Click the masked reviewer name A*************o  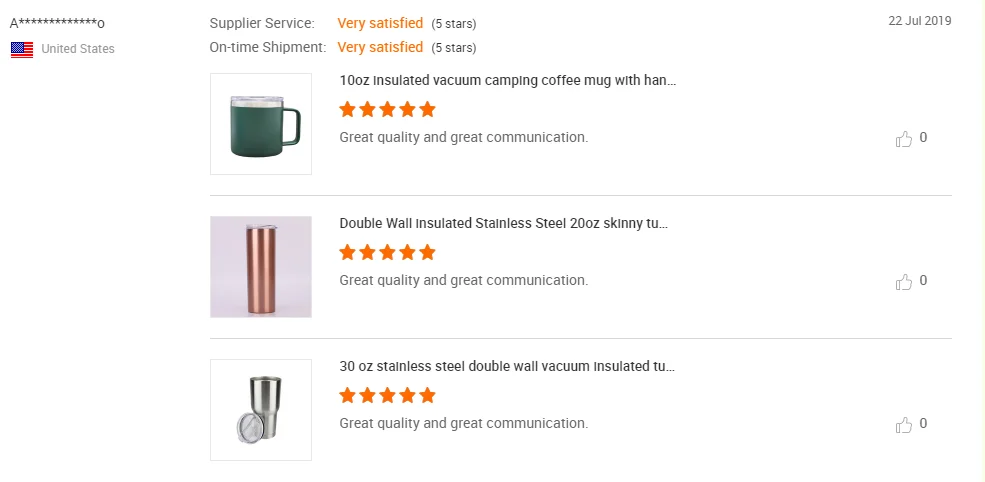(x=57, y=24)
